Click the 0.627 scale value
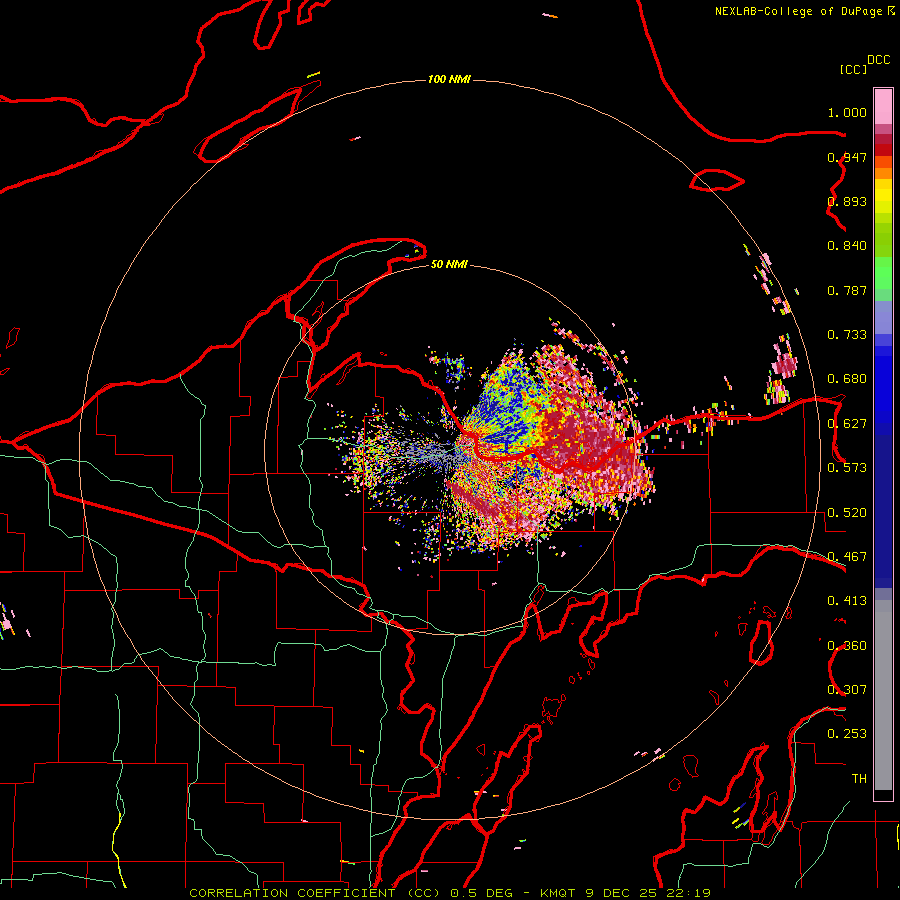This screenshot has height=900, width=900. click(x=847, y=424)
